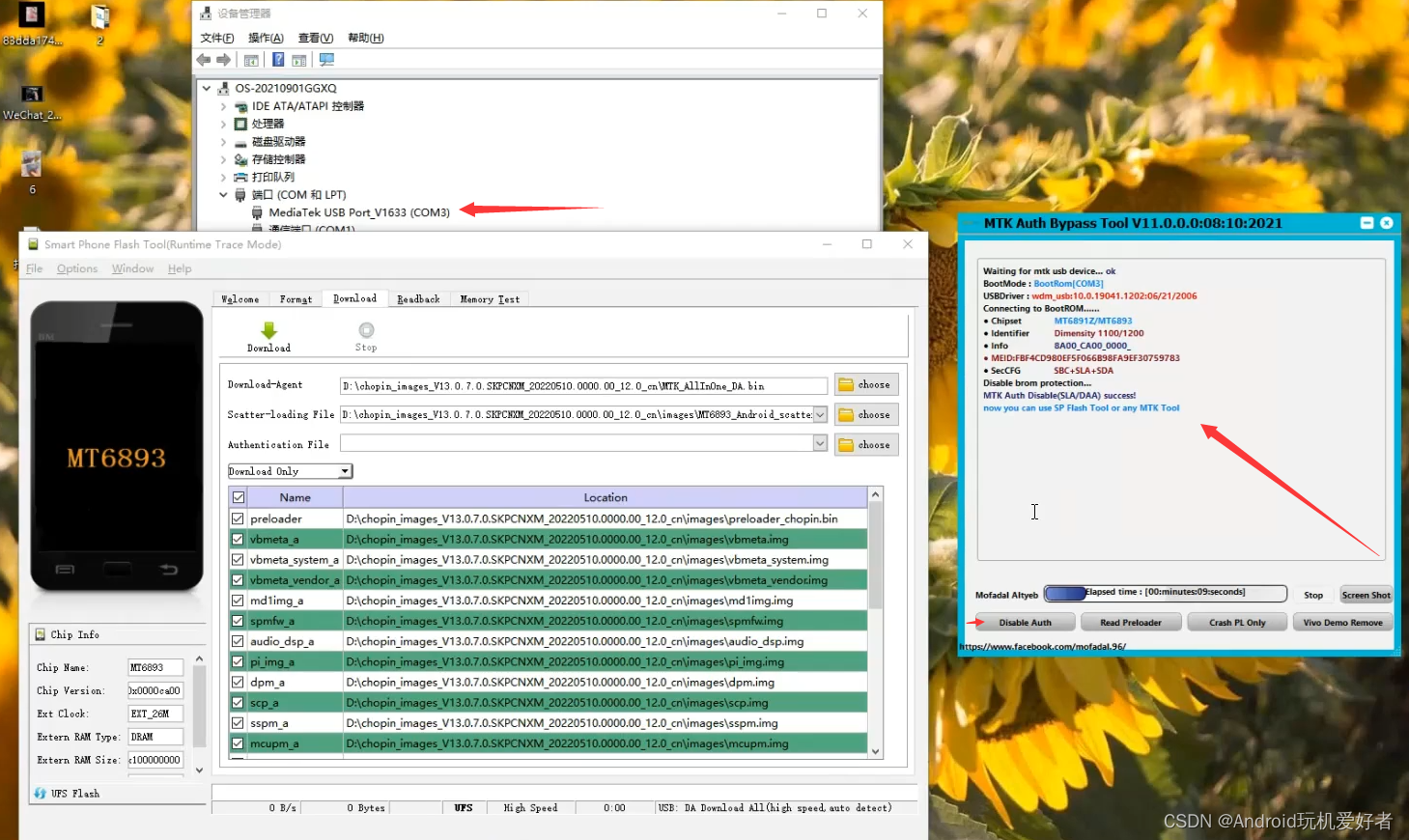Toggle the select-all header checkbox
The height and width of the screenshot is (840, 1409).
click(x=238, y=497)
